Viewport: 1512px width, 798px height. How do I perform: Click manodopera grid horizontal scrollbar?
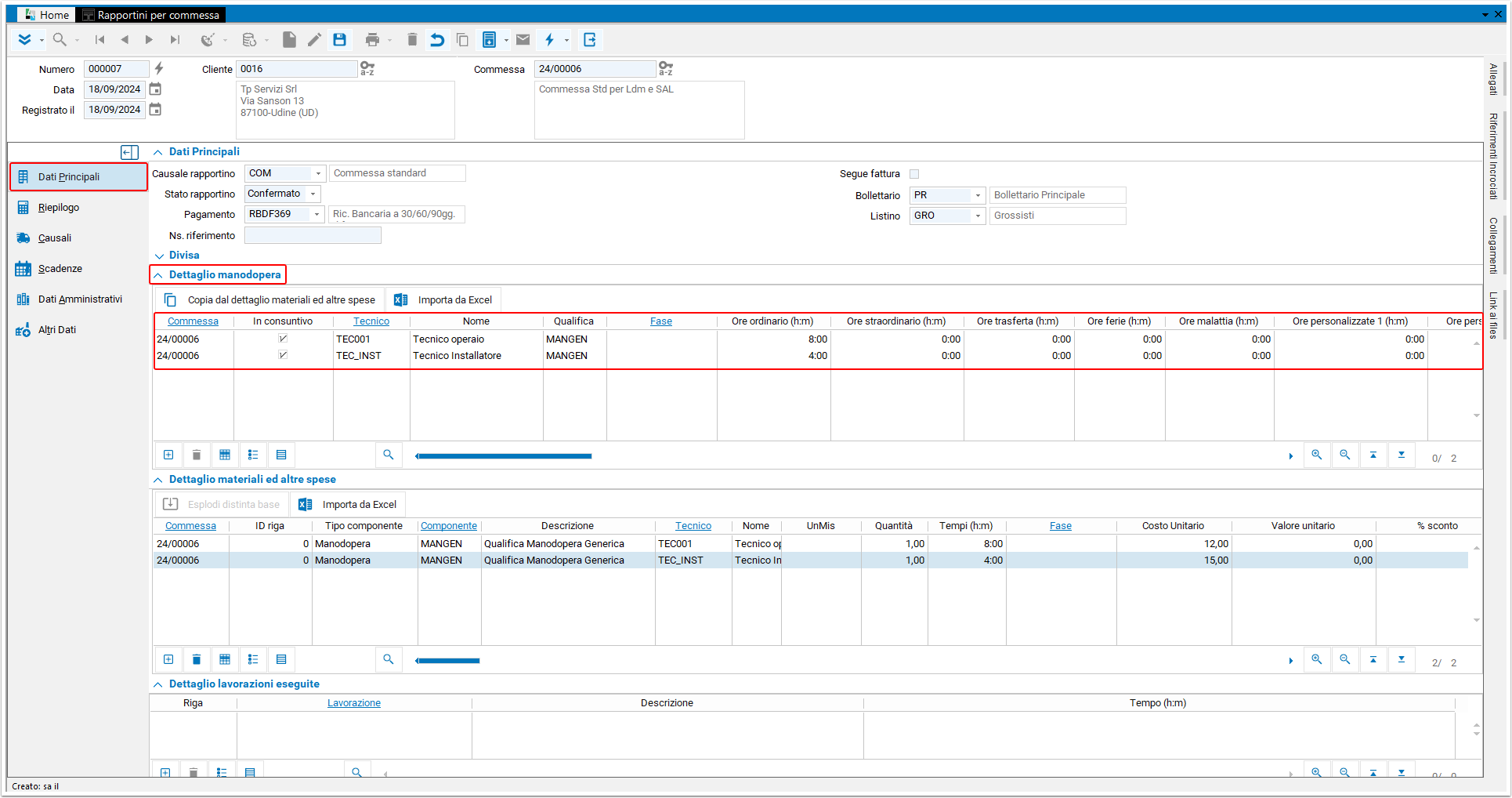tap(504, 456)
